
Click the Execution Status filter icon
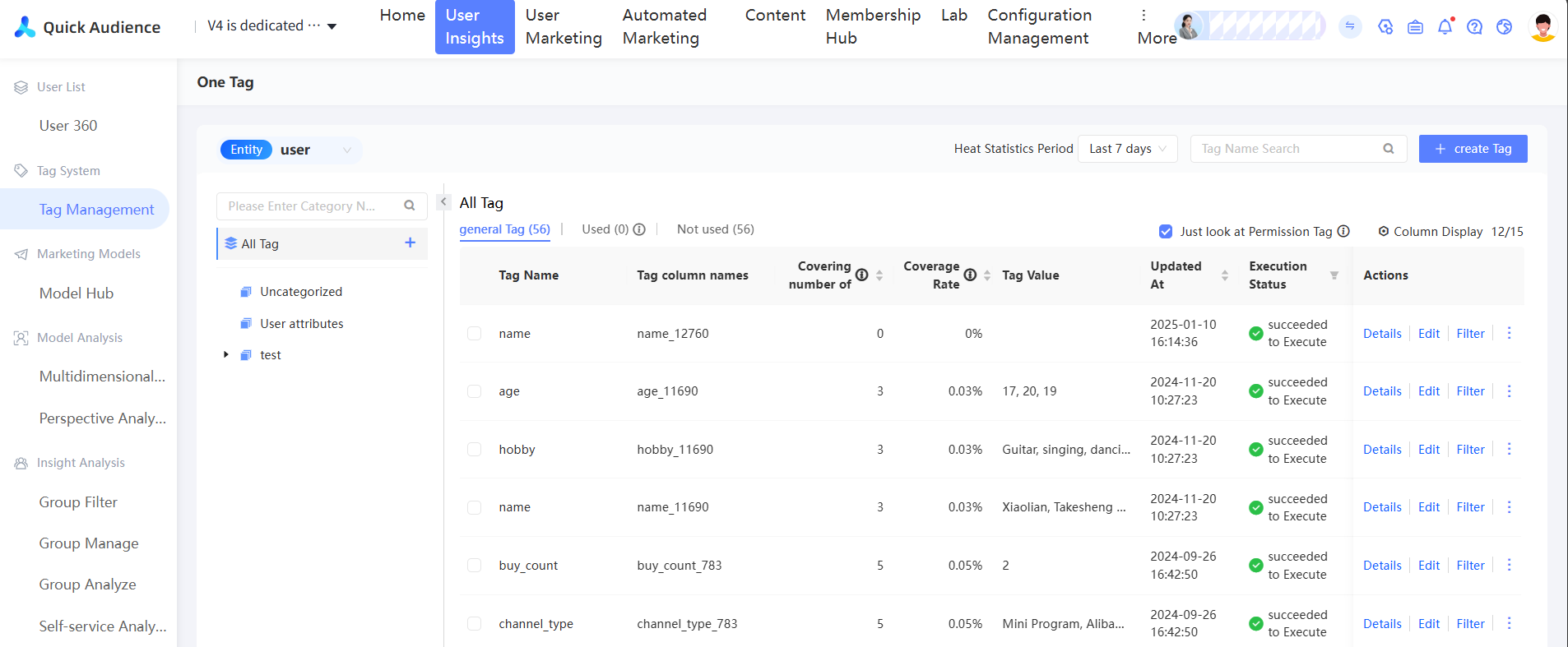pos(1334,275)
